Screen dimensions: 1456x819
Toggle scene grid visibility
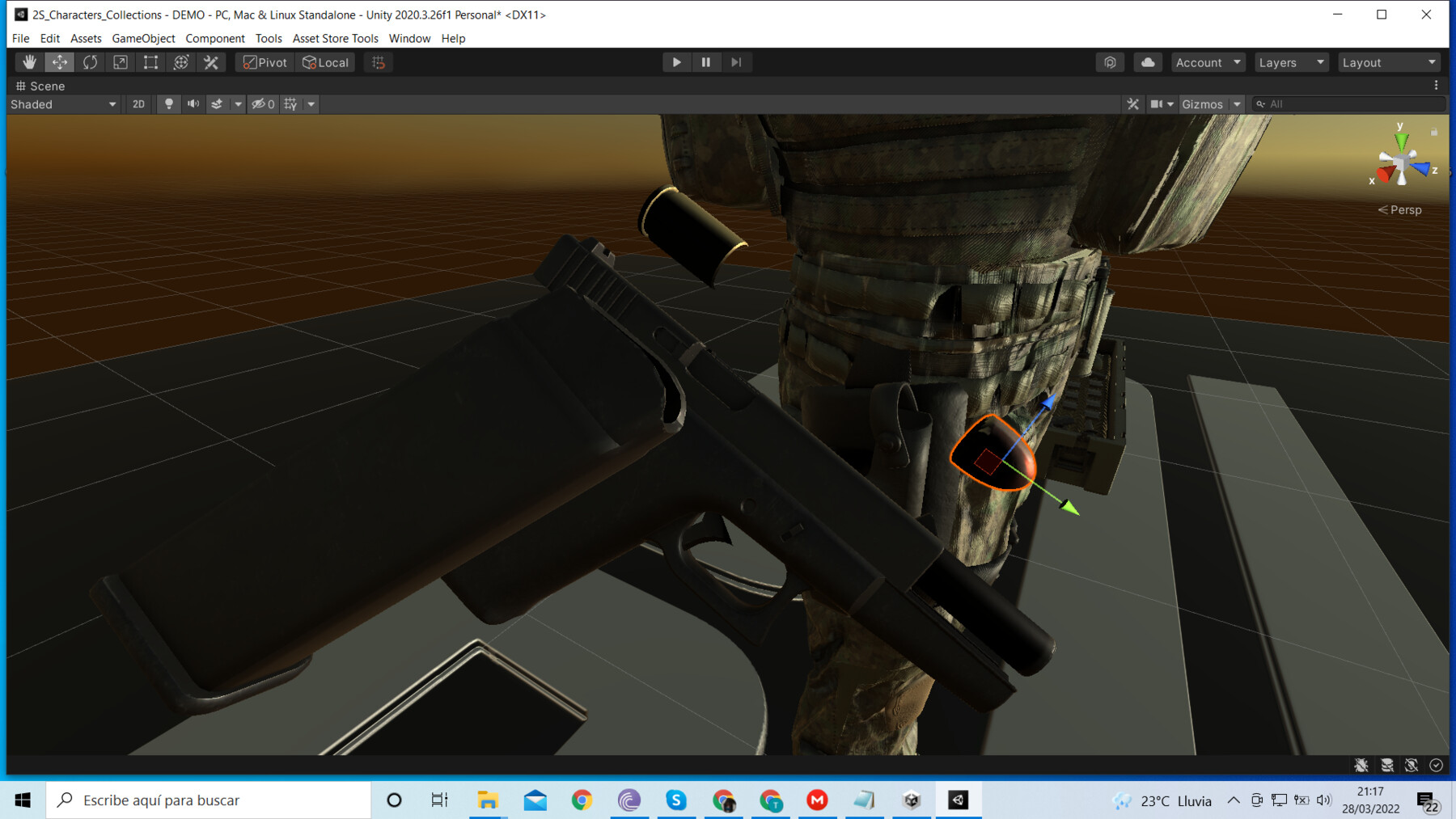pos(290,104)
